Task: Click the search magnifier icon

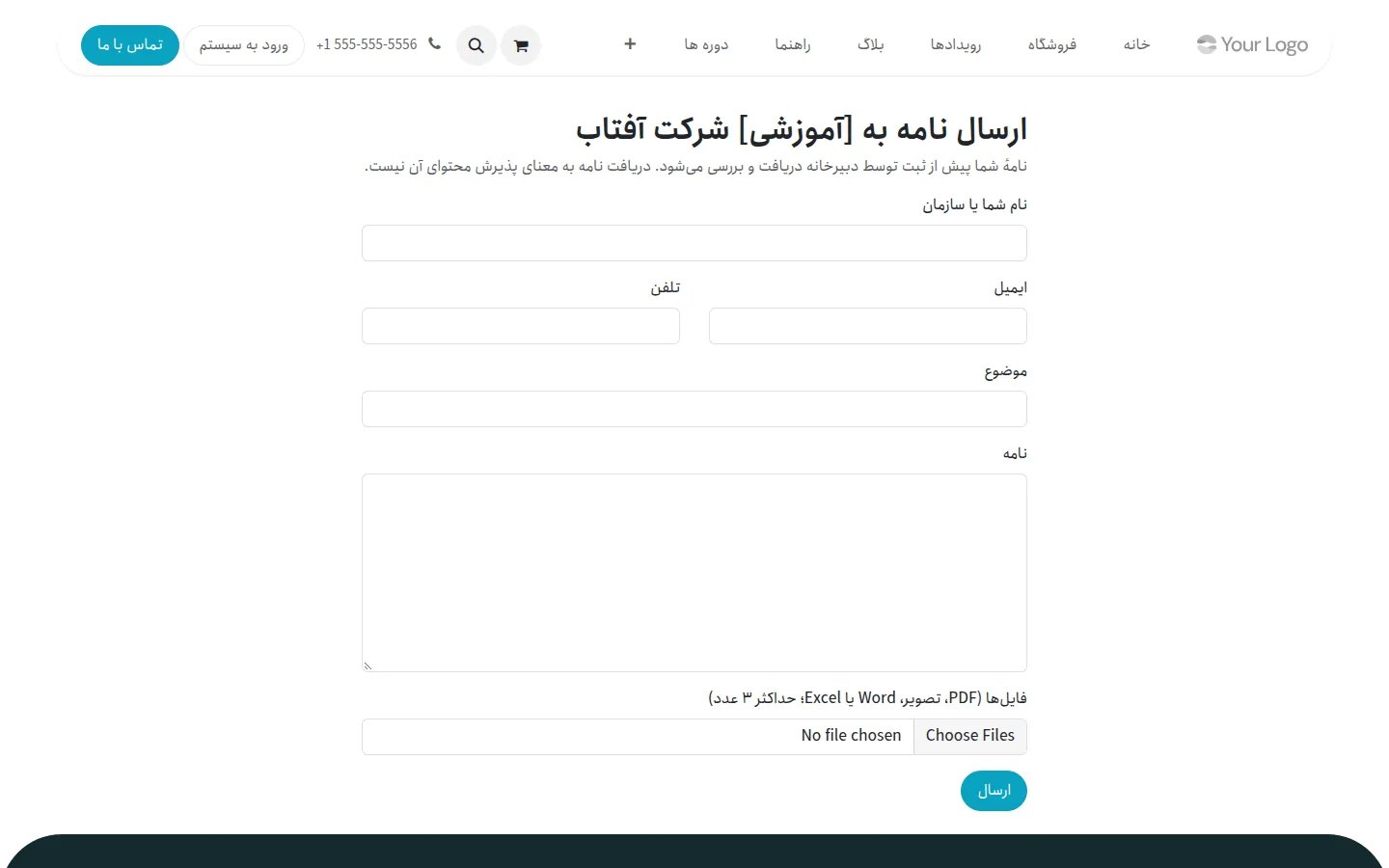Action: 477,45
